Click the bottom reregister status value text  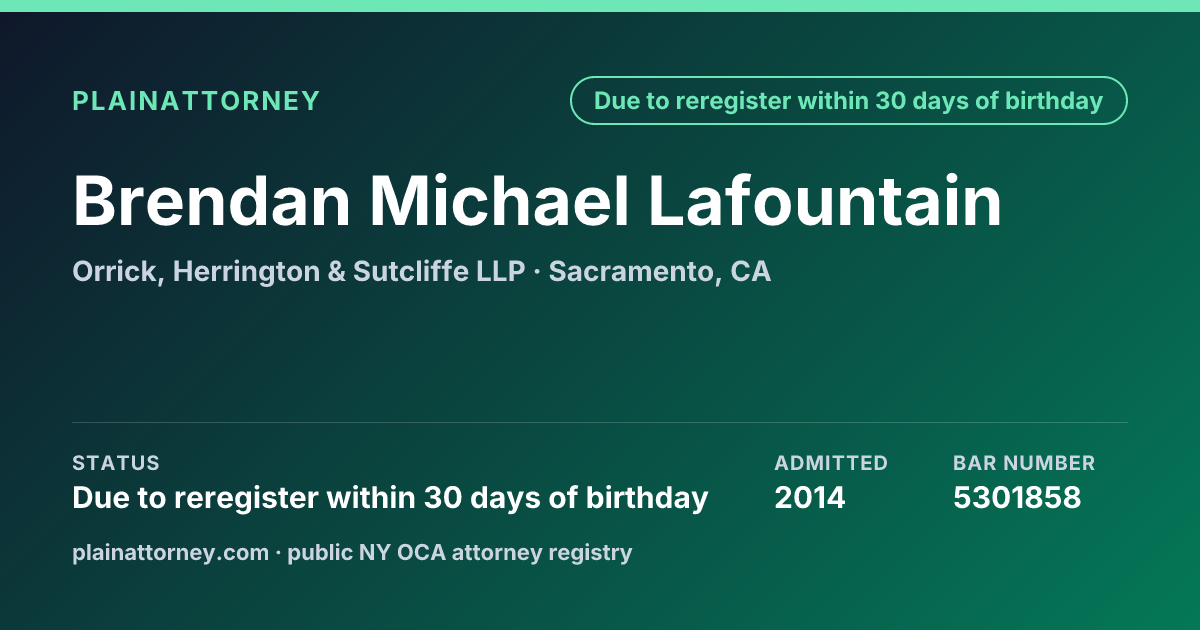click(x=390, y=498)
